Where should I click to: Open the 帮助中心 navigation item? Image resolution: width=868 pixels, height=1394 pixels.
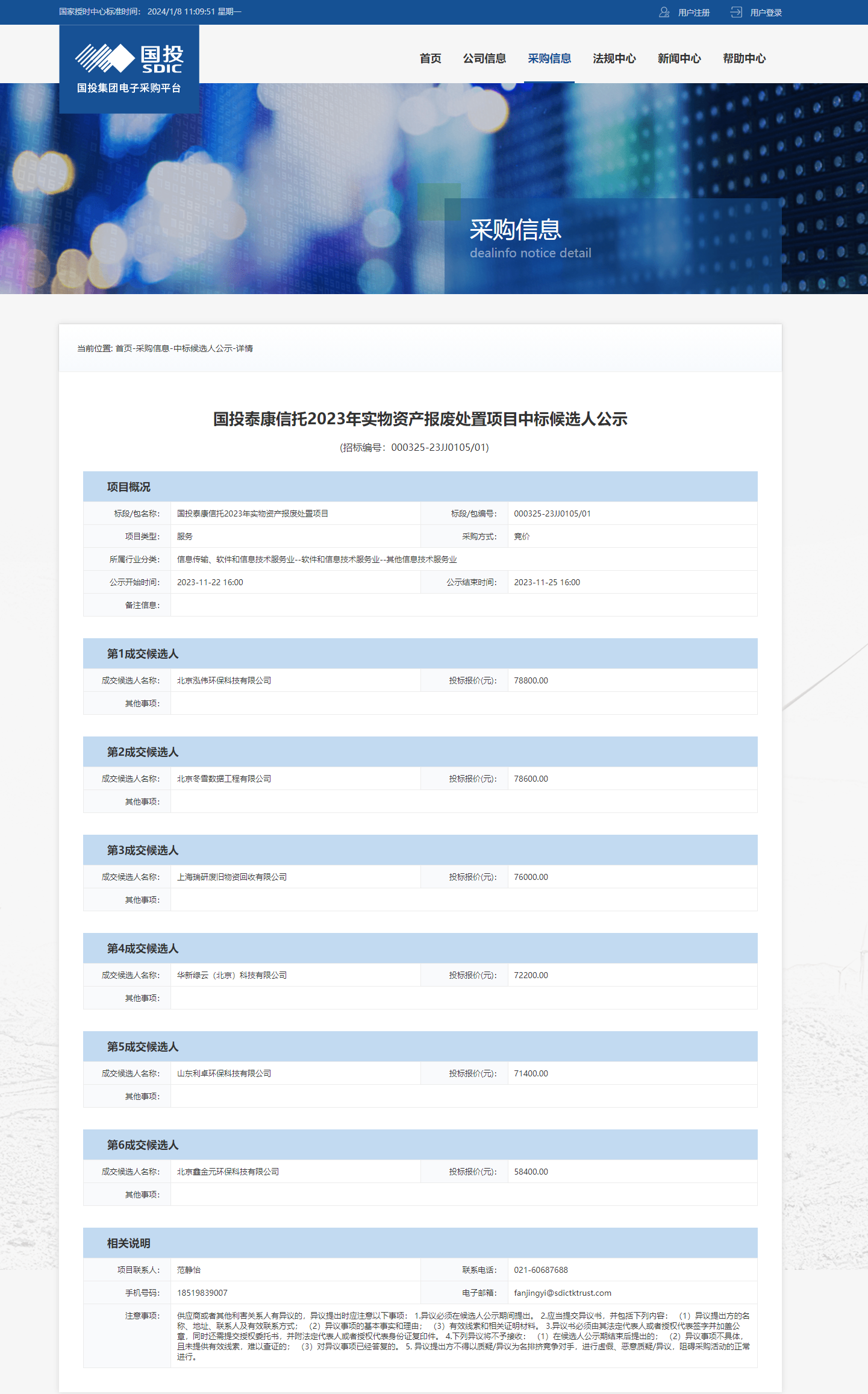(744, 58)
